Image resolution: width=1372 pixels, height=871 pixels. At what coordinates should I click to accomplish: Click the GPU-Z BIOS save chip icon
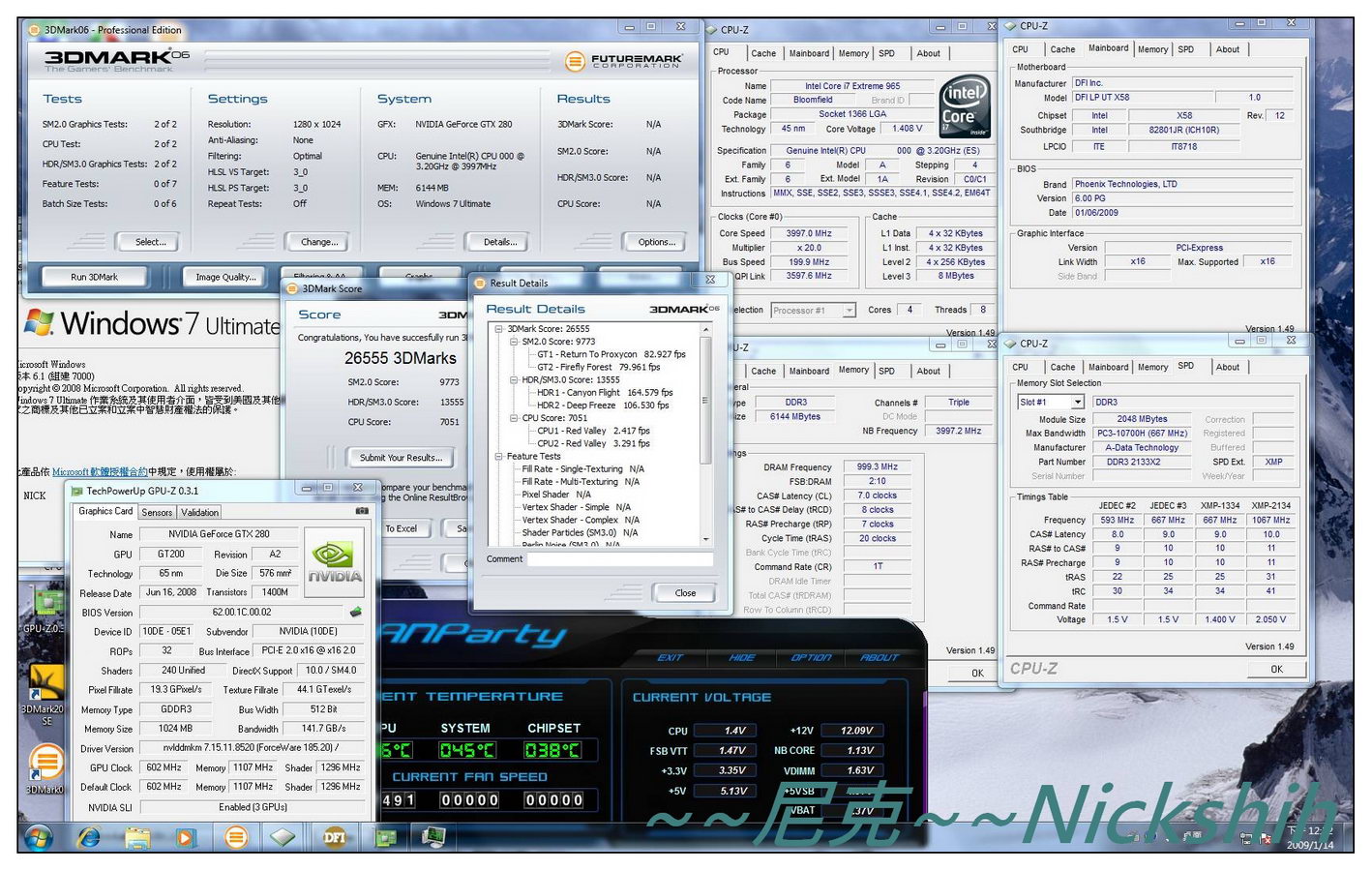tap(355, 612)
